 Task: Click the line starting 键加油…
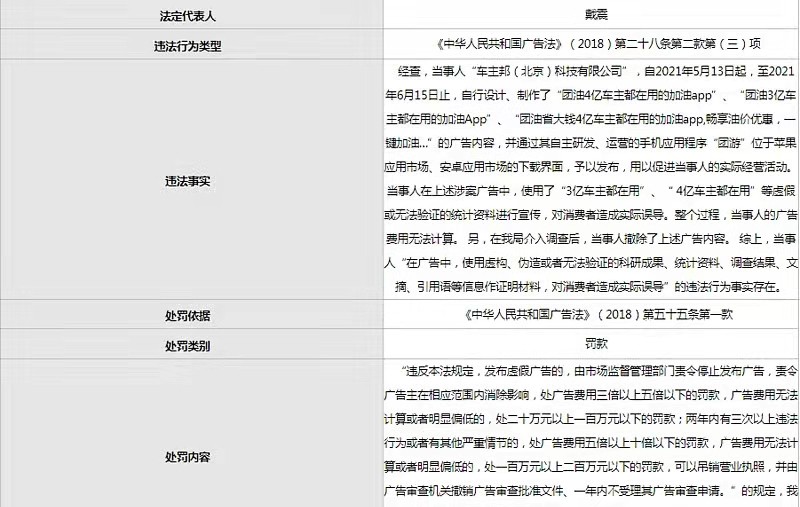(590, 143)
